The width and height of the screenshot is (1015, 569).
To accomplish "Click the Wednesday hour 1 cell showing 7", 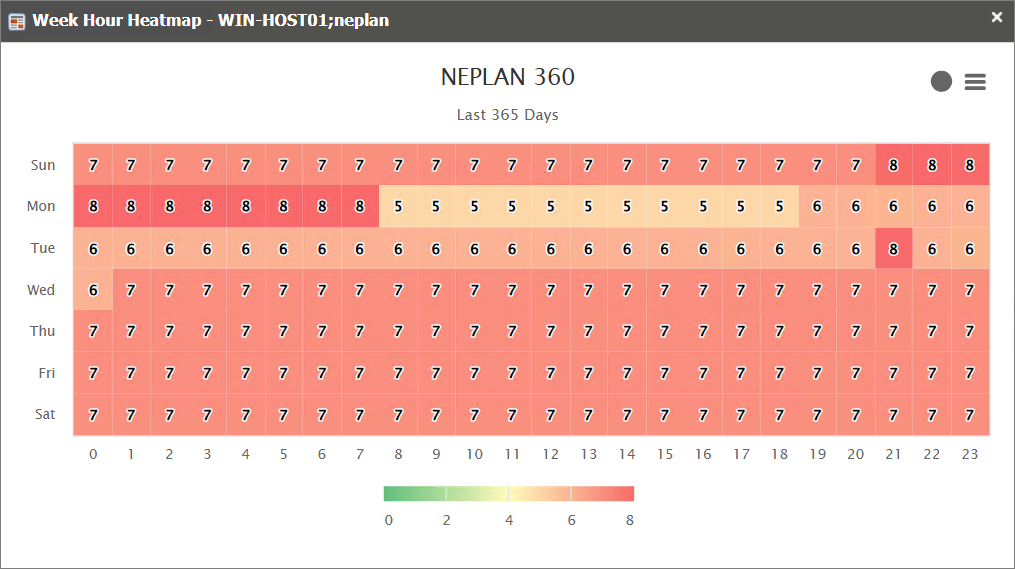I will pos(131,290).
